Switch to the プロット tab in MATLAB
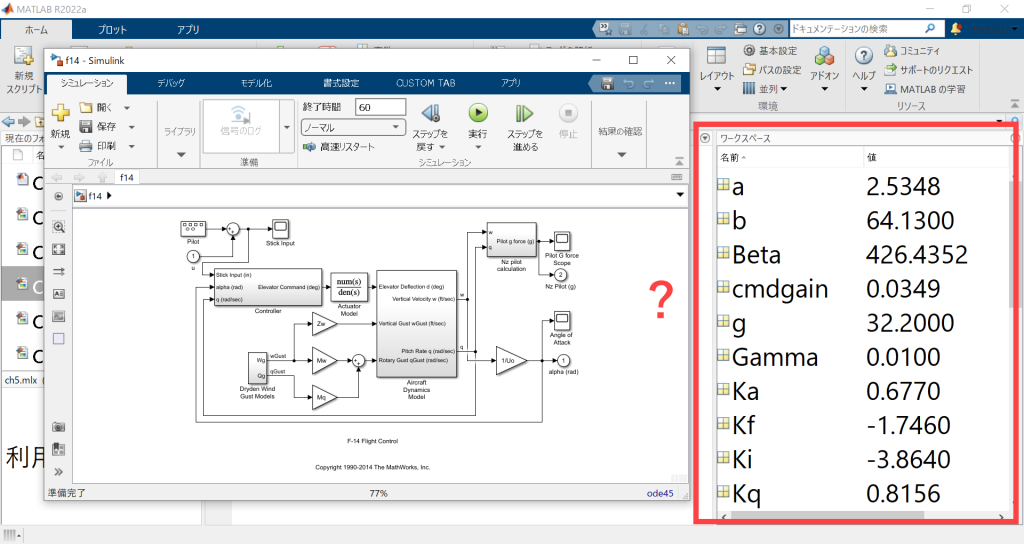The height and width of the screenshot is (544, 1024). click(x=112, y=30)
